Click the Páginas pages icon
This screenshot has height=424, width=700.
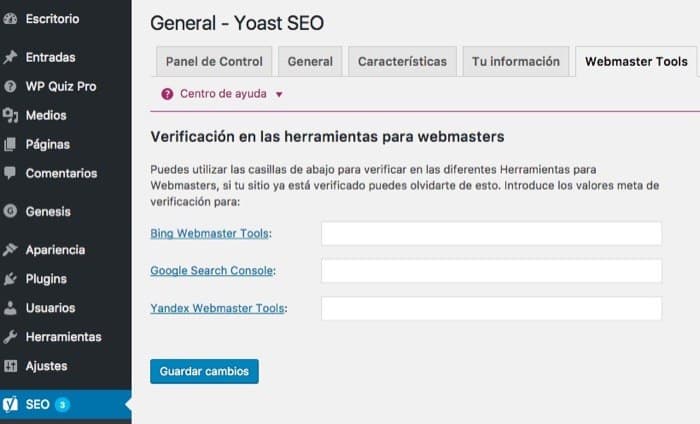pyautogui.click(x=10, y=144)
